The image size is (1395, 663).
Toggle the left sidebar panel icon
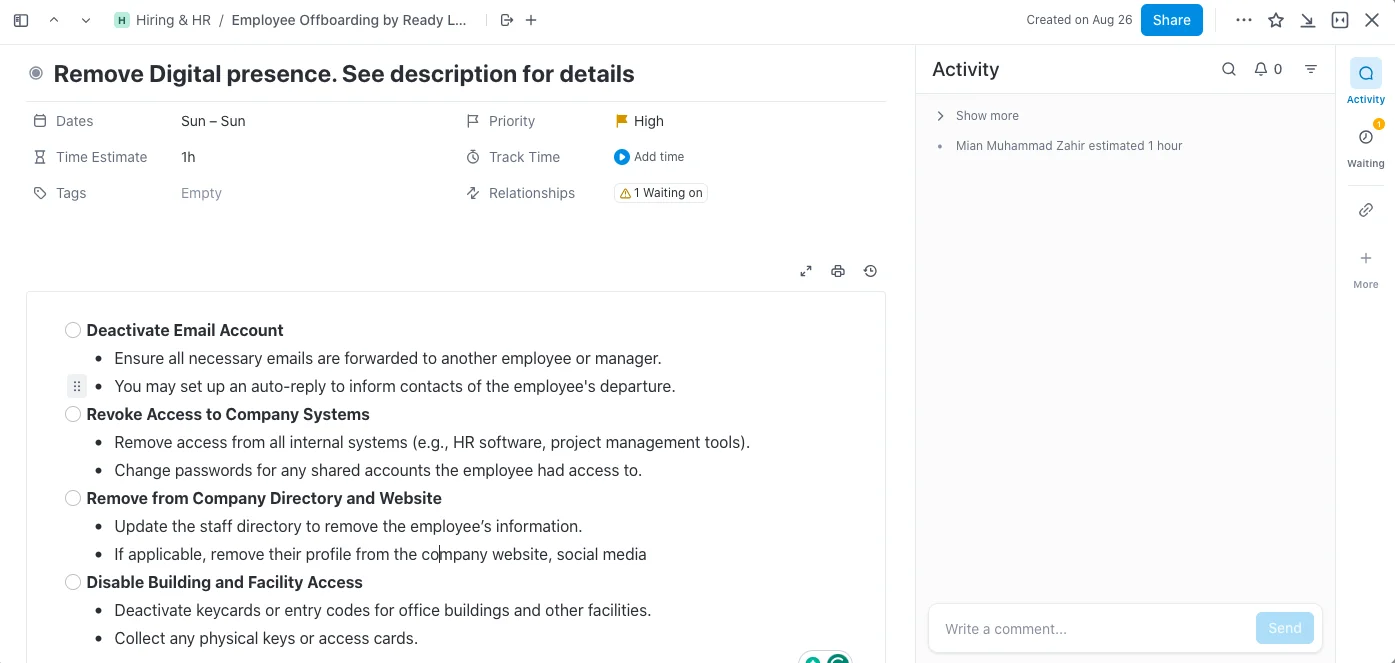pos(21,20)
